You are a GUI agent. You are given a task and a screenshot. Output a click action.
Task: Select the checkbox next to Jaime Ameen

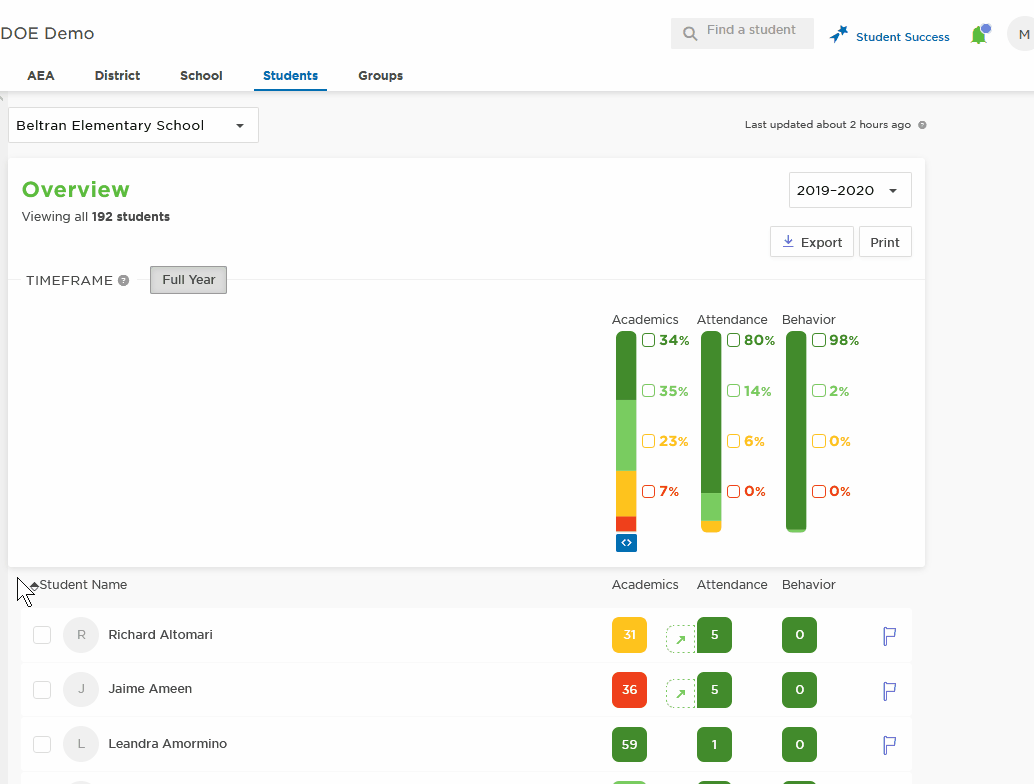pos(42,690)
